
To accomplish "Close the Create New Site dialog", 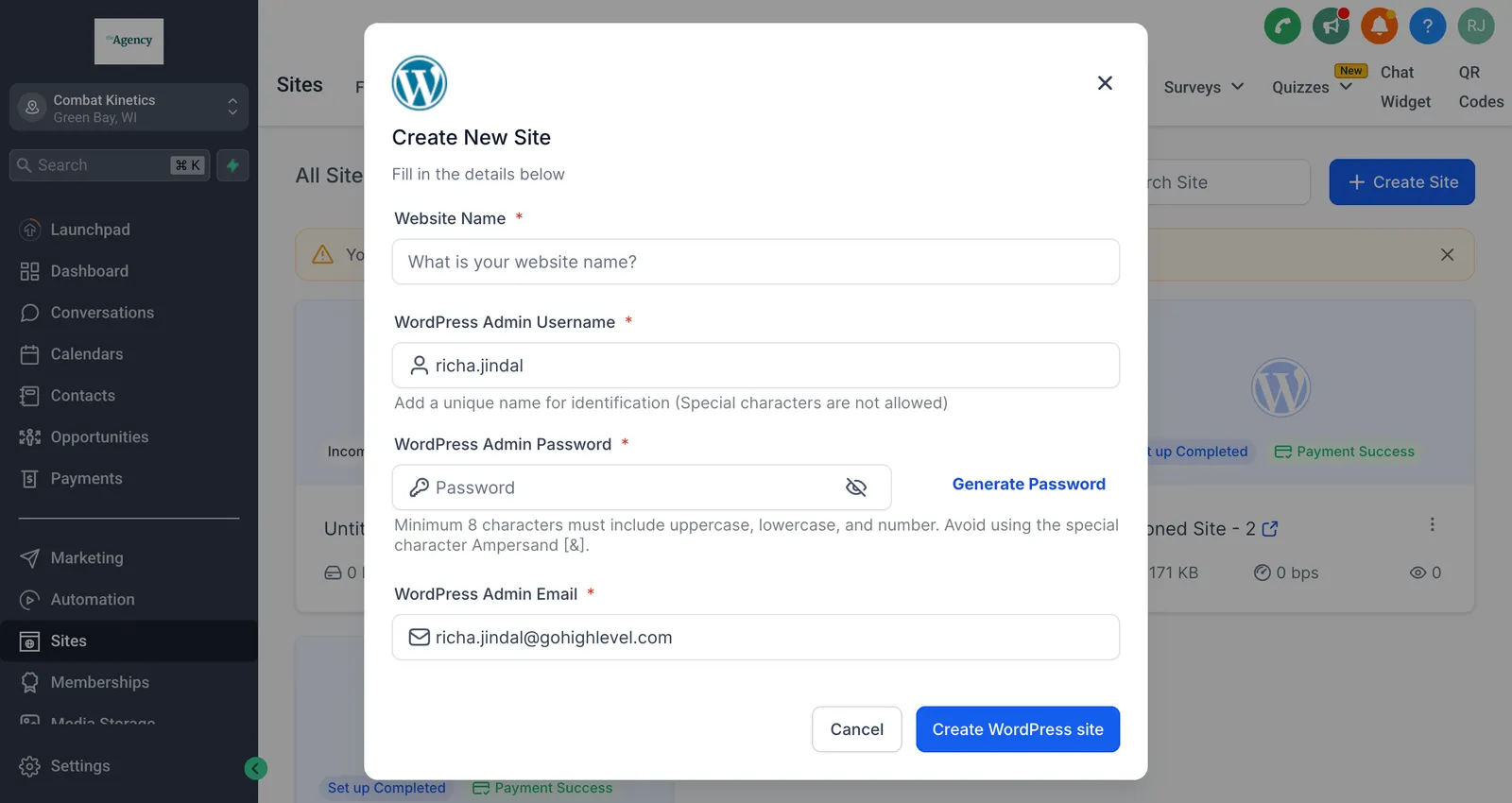I will [1105, 83].
